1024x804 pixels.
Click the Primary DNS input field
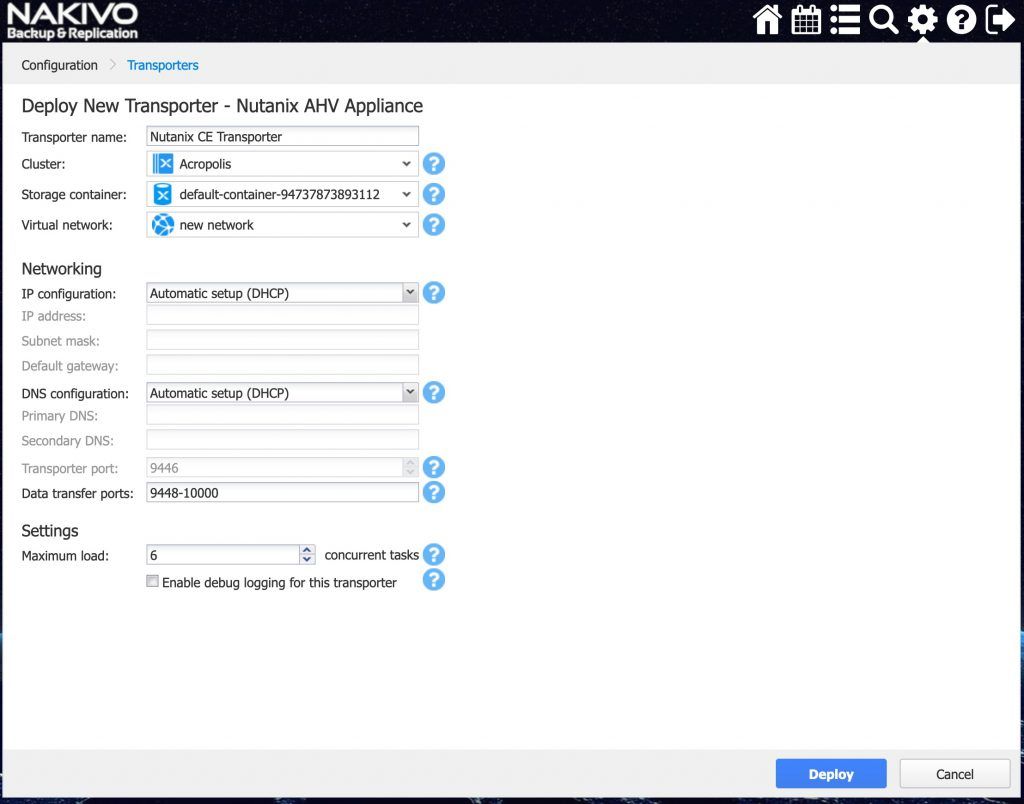coord(282,415)
